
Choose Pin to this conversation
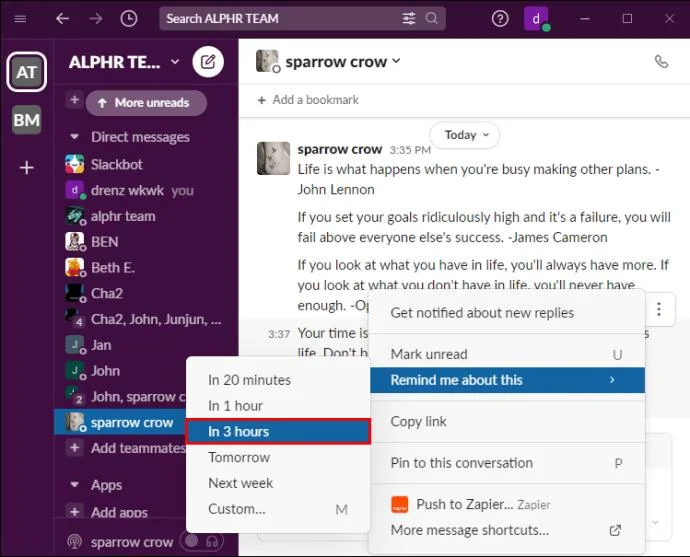(x=507, y=463)
